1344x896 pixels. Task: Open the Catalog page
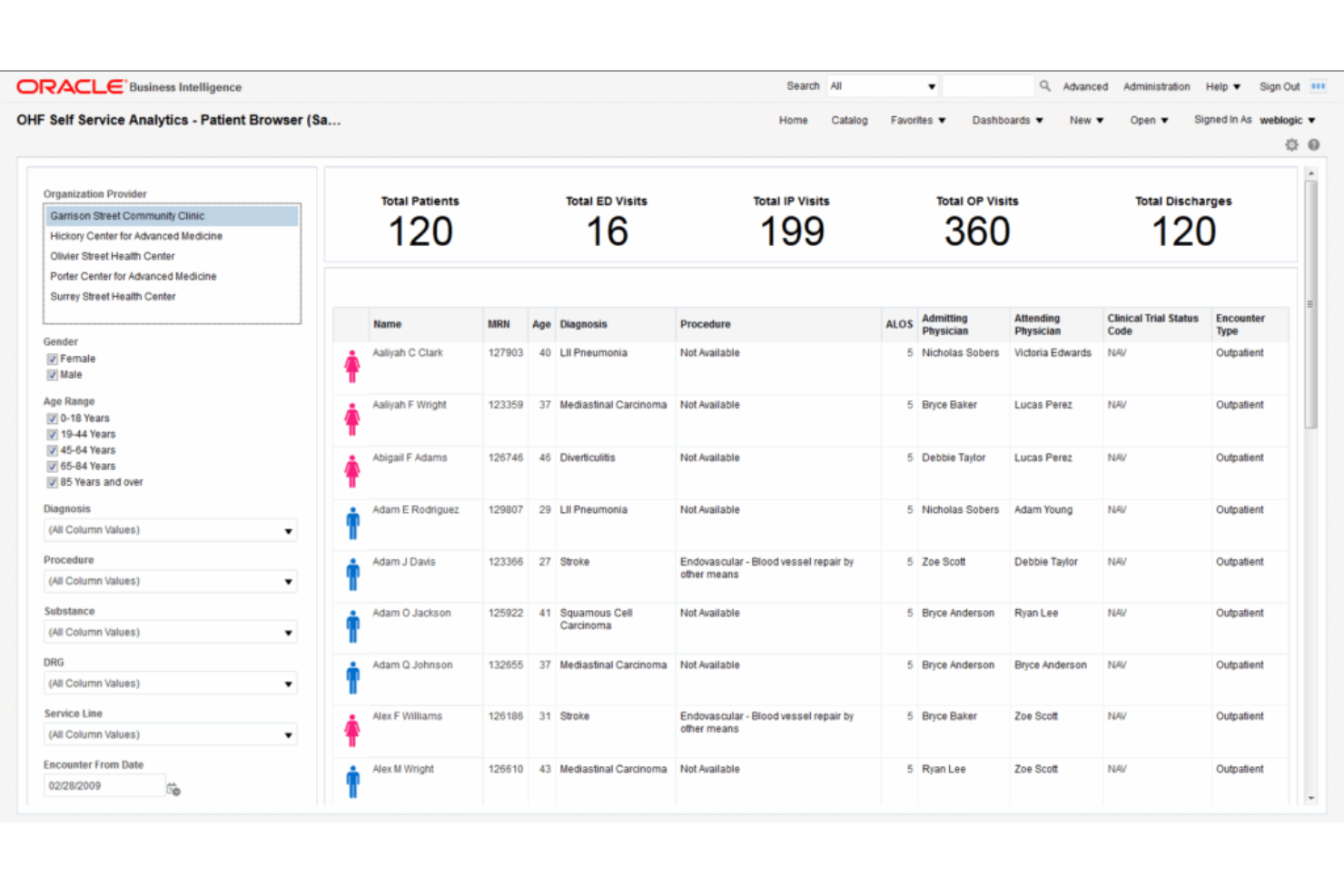[x=849, y=120]
